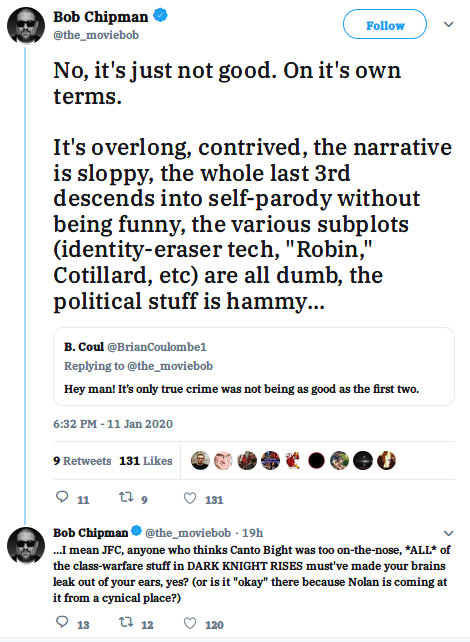Retweet the main tweet about overlong narrative

[126, 497]
